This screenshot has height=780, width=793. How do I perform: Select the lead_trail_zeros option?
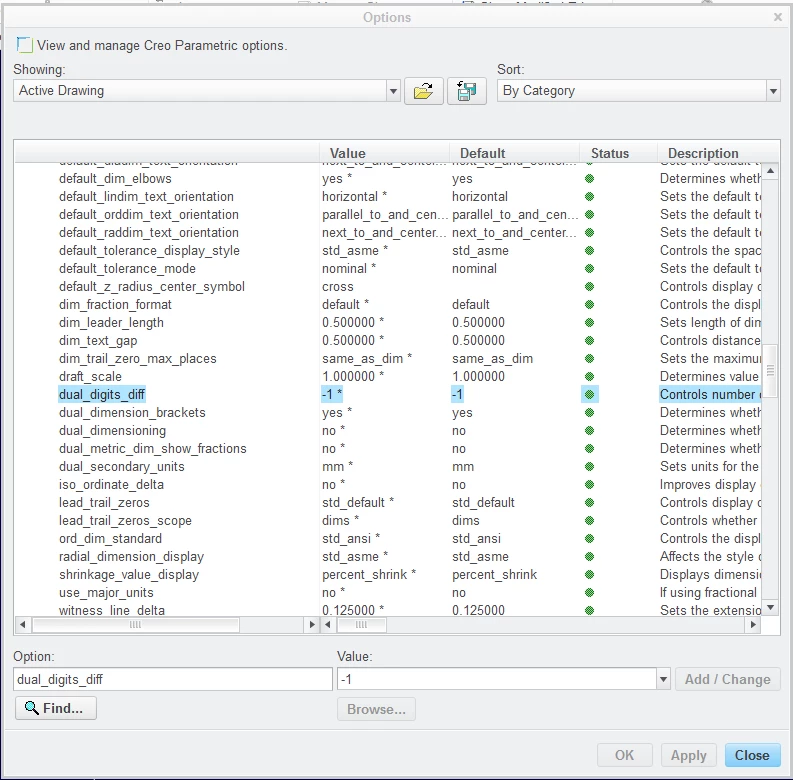[x=104, y=503]
